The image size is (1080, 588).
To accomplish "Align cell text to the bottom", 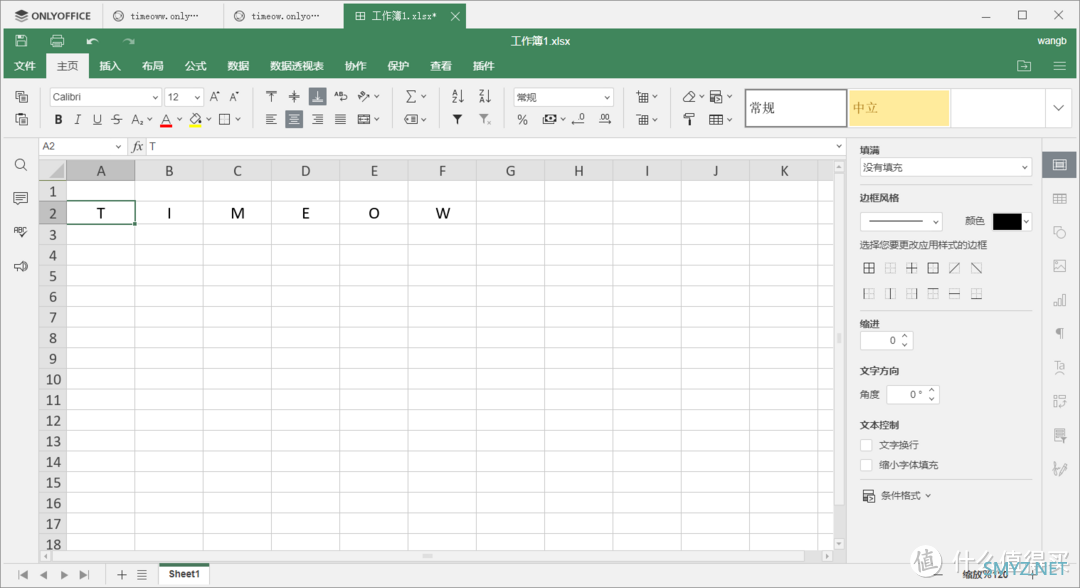I will coord(318,96).
